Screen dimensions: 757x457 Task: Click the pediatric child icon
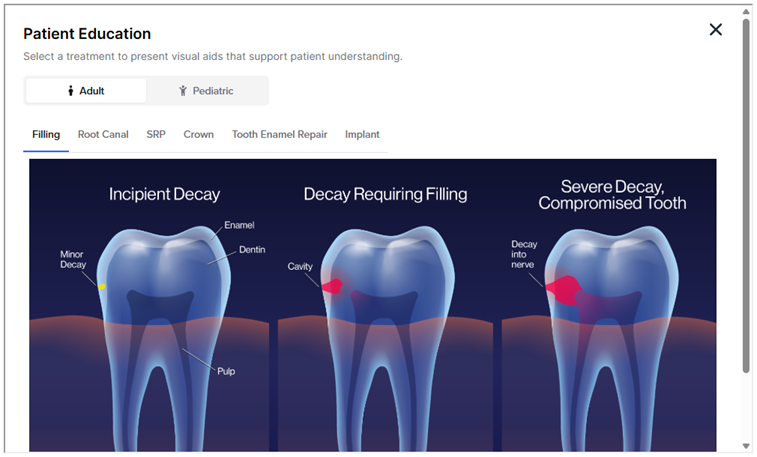(x=183, y=91)
